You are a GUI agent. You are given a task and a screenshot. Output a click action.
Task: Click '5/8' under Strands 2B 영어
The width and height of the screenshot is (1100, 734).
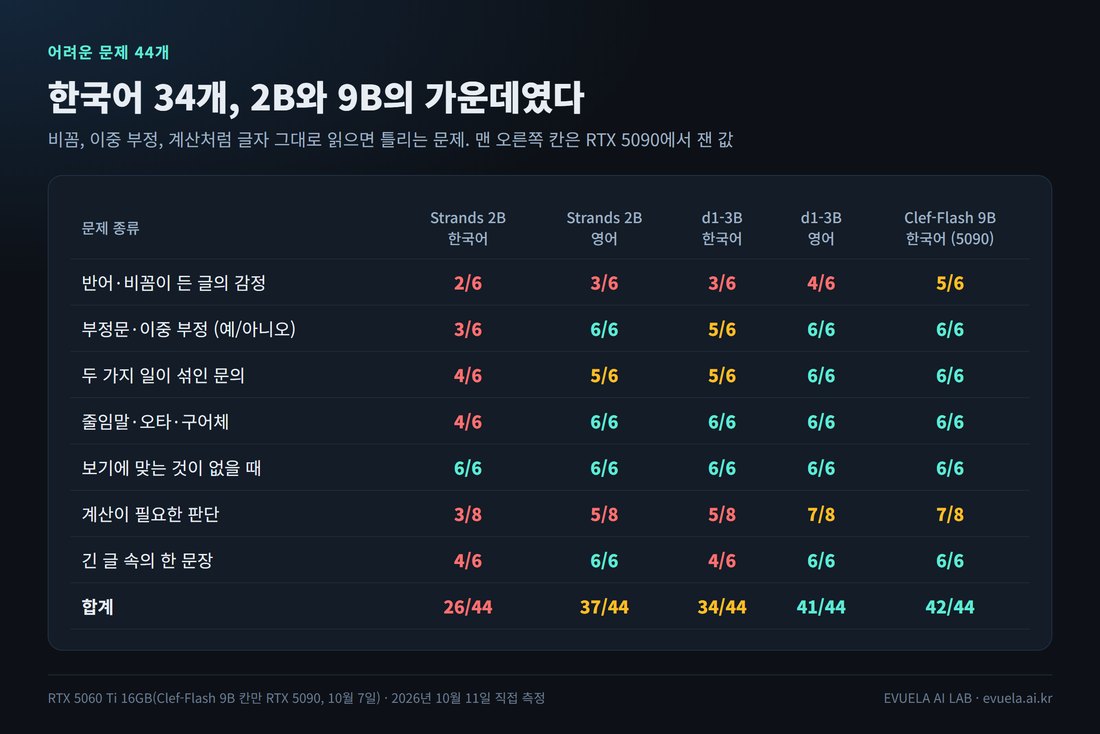[x=604, y=514]
